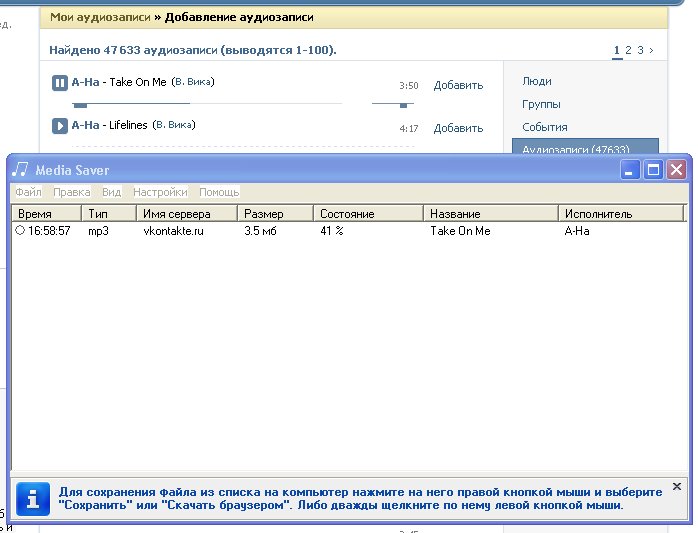This screenshot has width=698, height=533.
Task: Play the A-Ha Lifelines track
Action: click(59, 126)
